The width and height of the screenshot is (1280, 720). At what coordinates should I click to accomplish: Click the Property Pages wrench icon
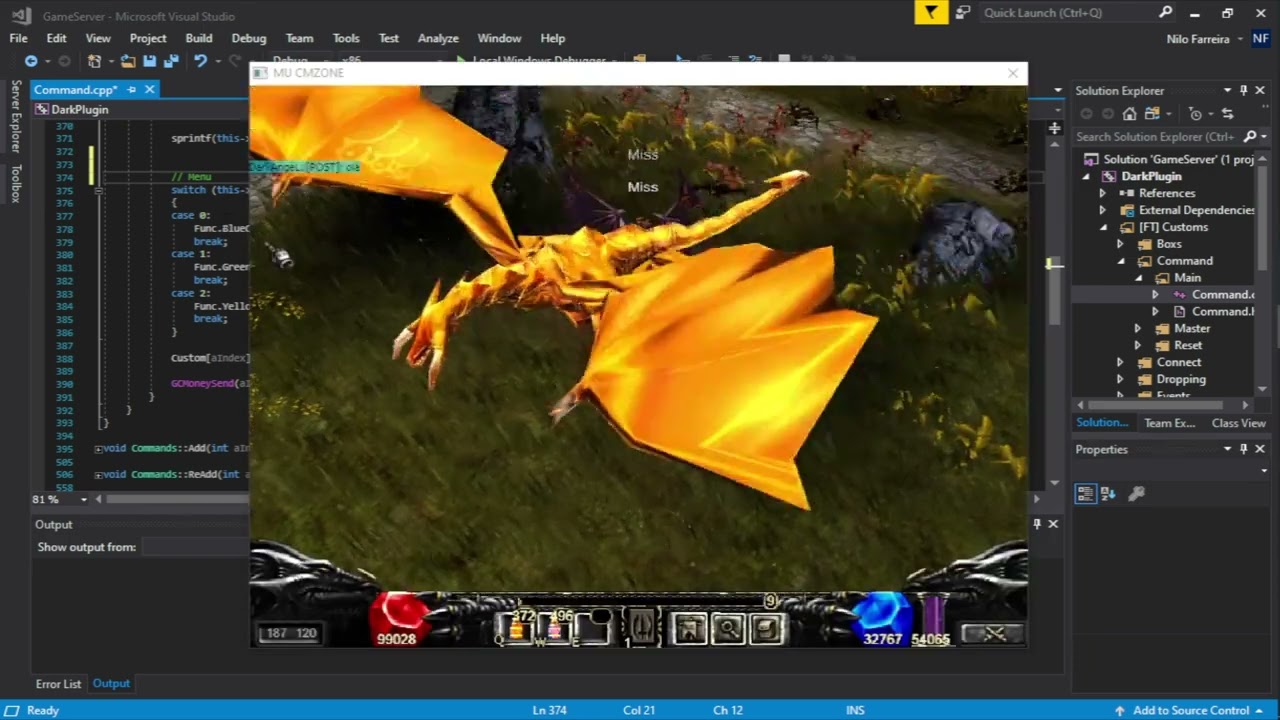point(1136,493)
